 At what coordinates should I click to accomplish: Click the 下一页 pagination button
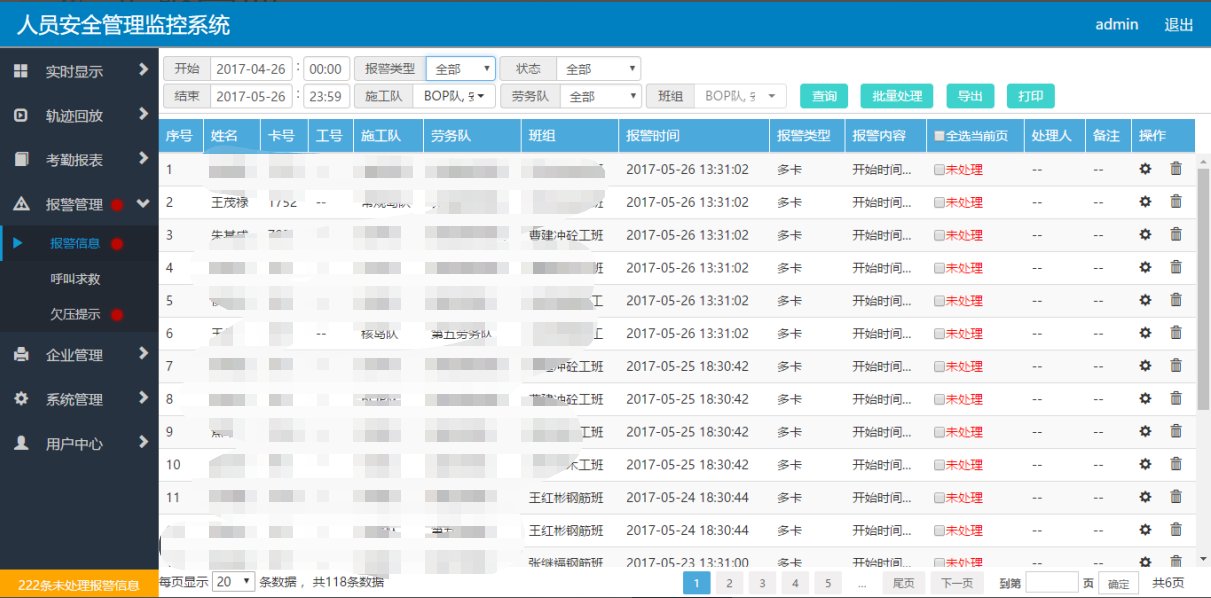tap(958, 583)
